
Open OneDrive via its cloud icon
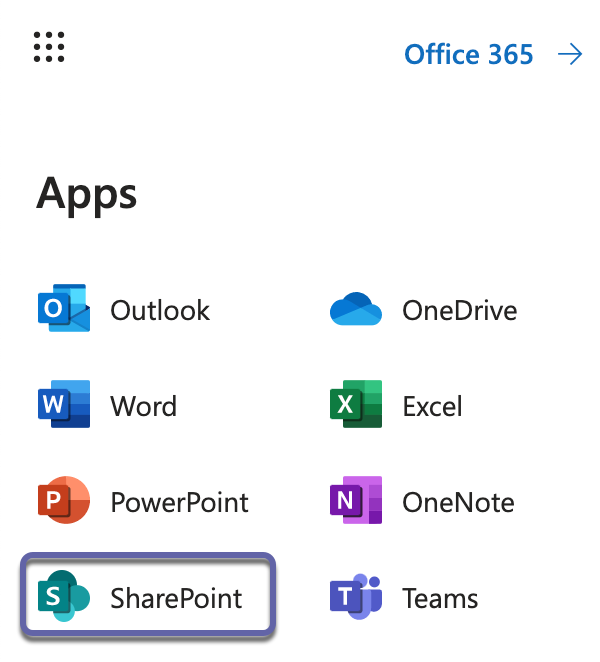pyautogui.click(x=356, y=309)
